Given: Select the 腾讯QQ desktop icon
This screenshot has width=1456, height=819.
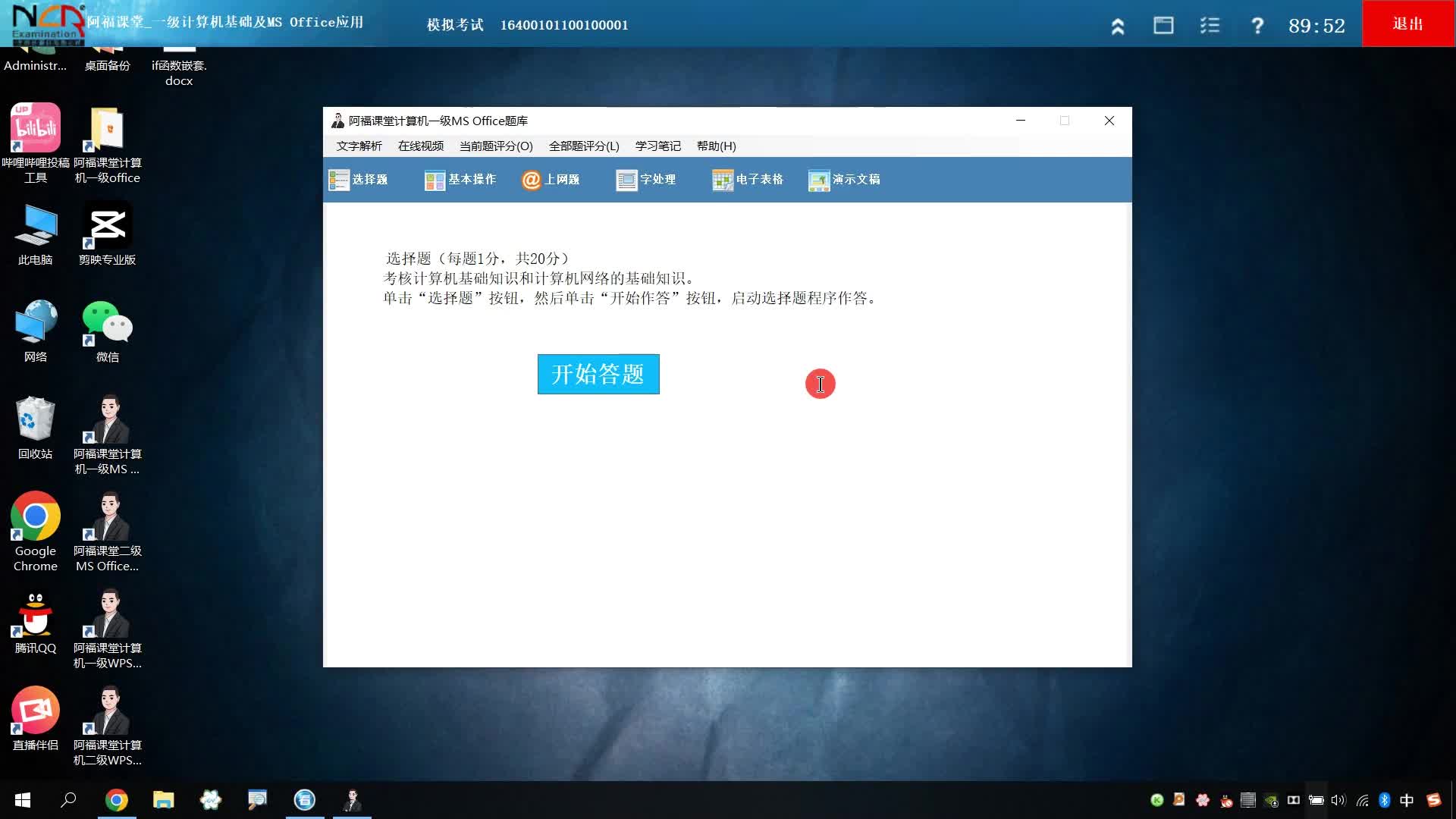Looking at the screenshot, I should click(36, 623).
